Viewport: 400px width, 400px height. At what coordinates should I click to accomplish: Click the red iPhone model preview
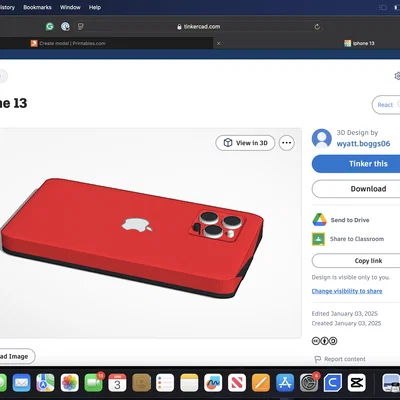click(132, 238)
